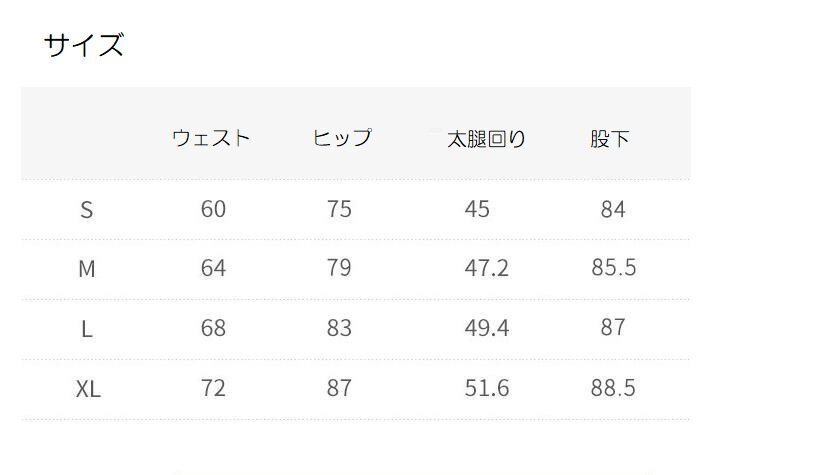The image size is (826, 475).
Task: Select hip value 79 in M row
Action: pyautogui.click(x=339, y=268)
